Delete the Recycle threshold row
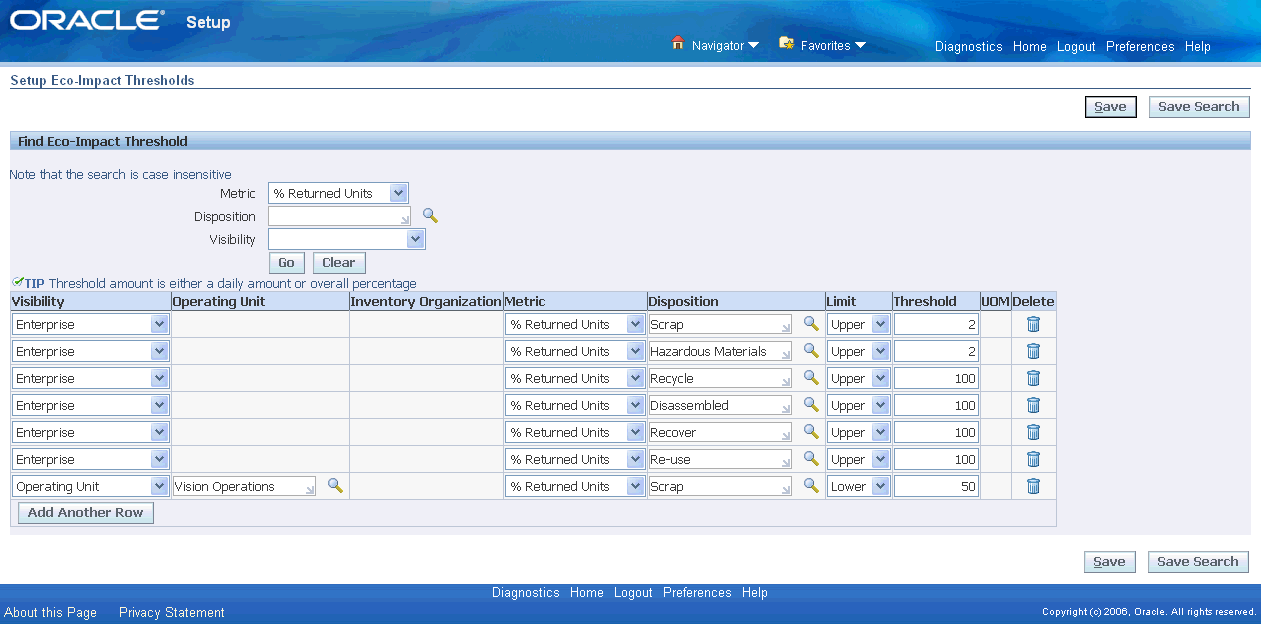This screenshot has height=624, width=1261. [x=1033, y=378]
